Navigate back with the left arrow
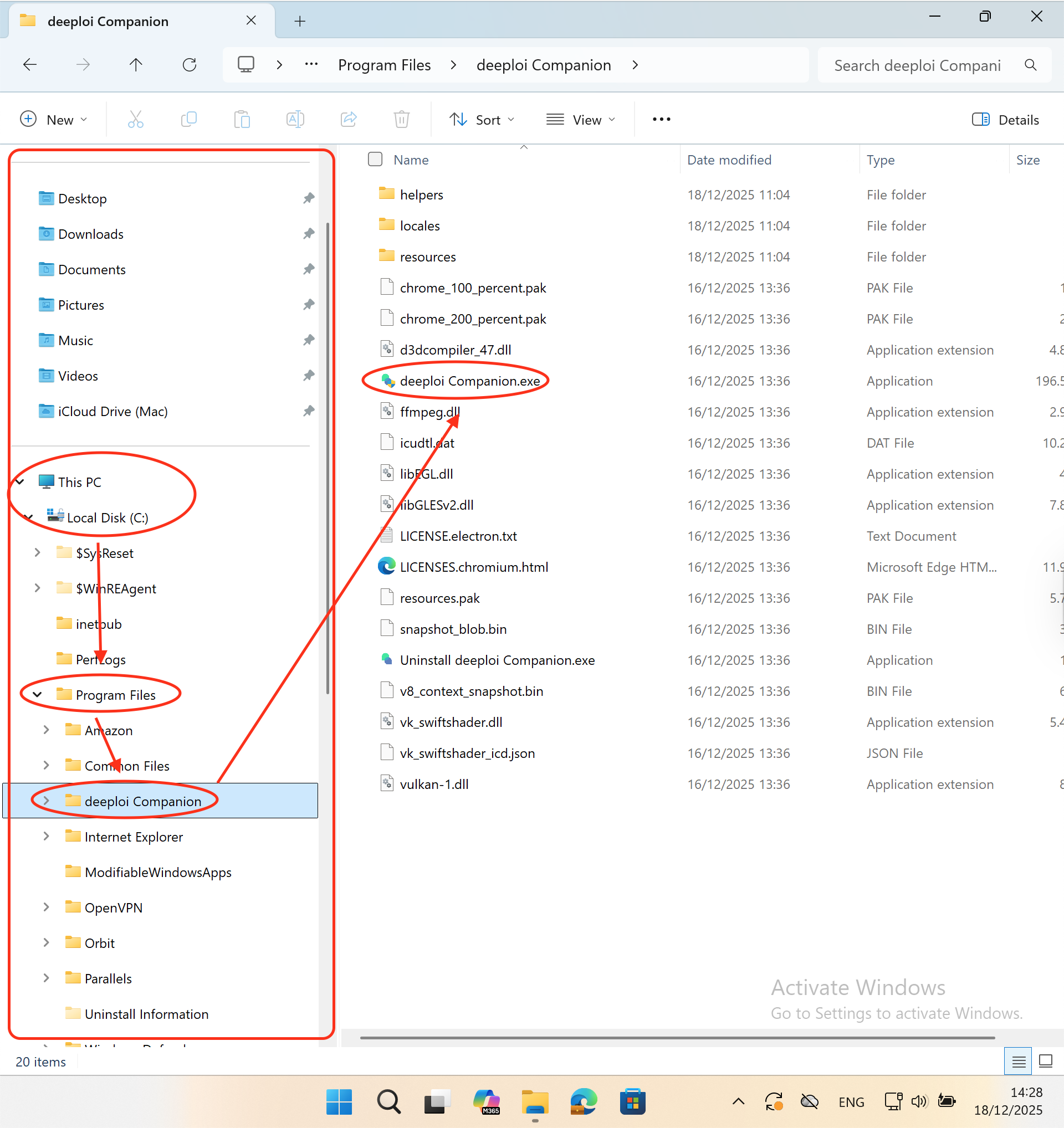The image size is (1064, 1128). [x=29, y=65]
